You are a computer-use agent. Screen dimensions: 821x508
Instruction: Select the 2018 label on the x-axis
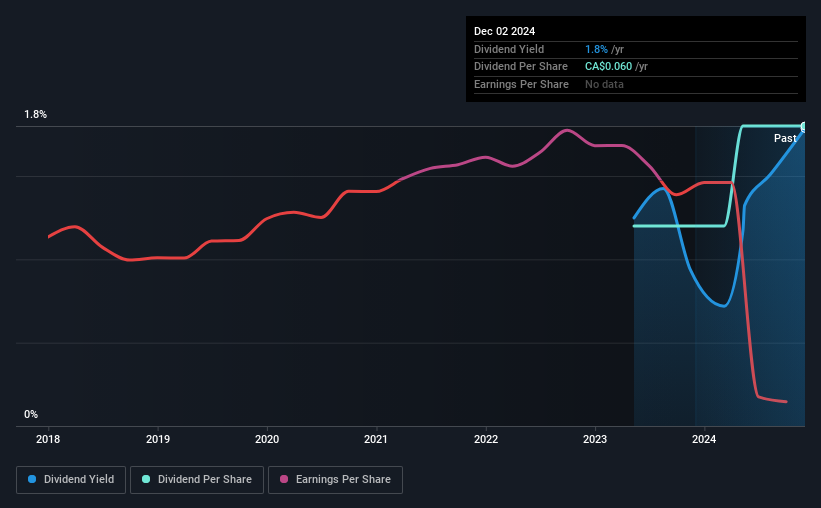[x=48, y=439]
